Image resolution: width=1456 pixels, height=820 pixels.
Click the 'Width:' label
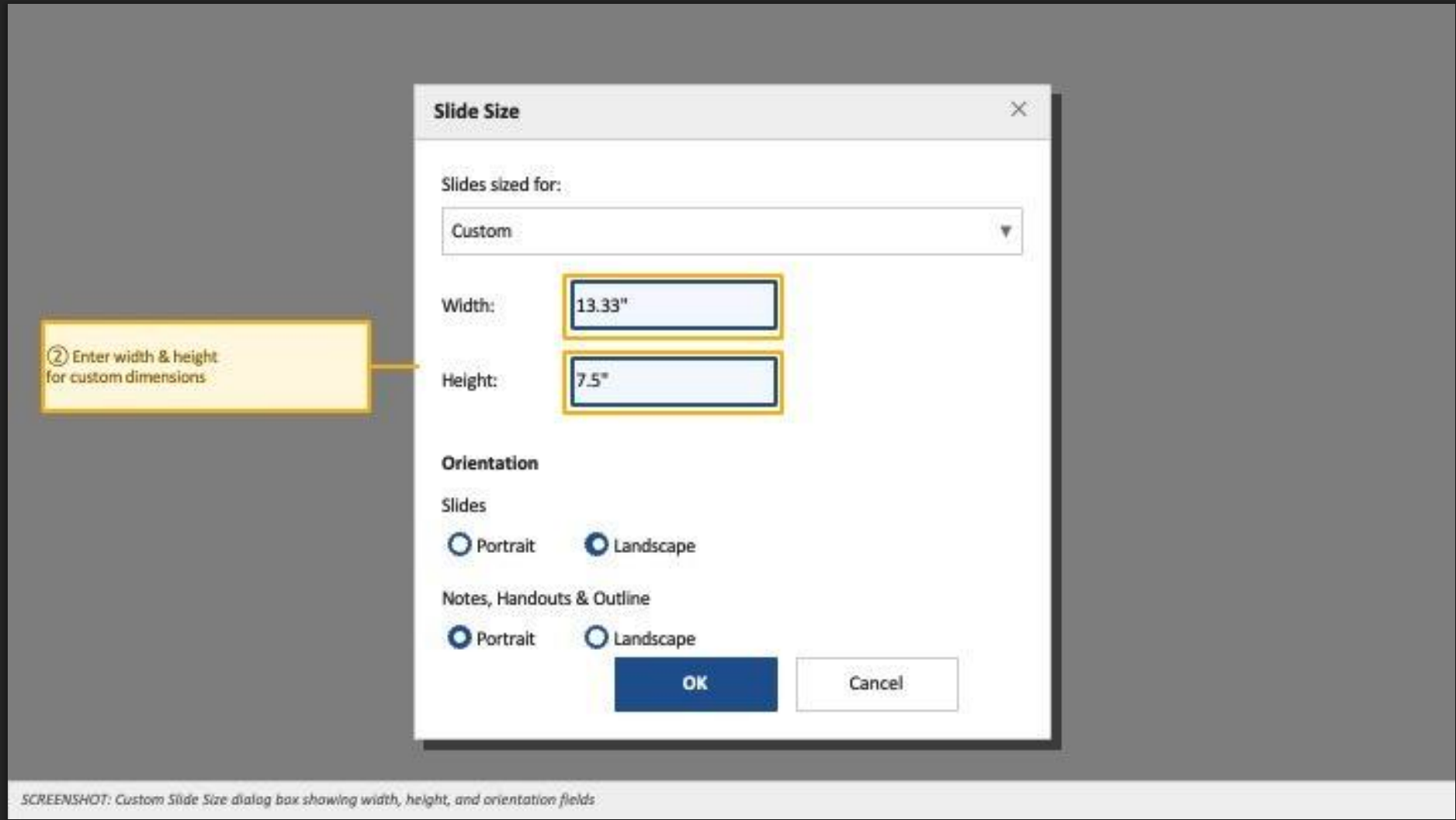pyautogui.click(x=468, y=305)
